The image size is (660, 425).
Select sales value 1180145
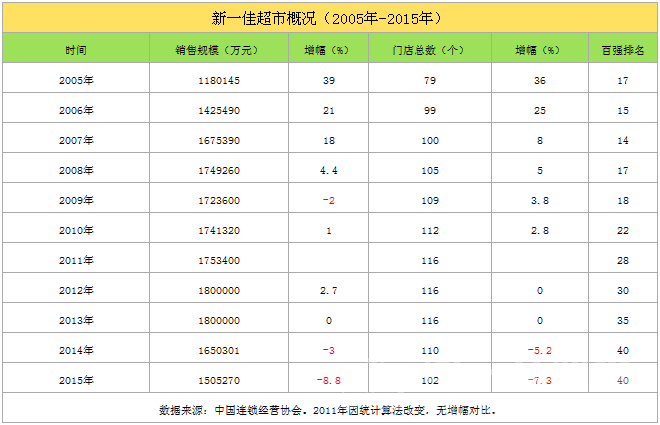(x=219, y=80)
